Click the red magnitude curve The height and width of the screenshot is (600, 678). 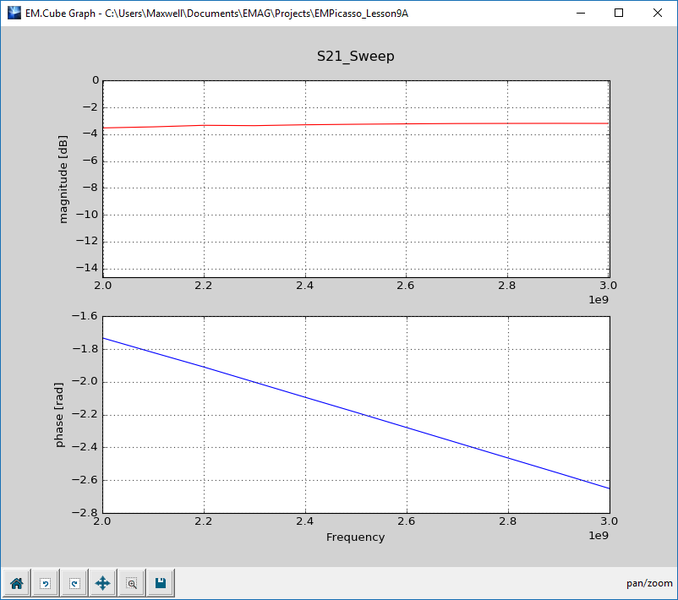(355, 124)
